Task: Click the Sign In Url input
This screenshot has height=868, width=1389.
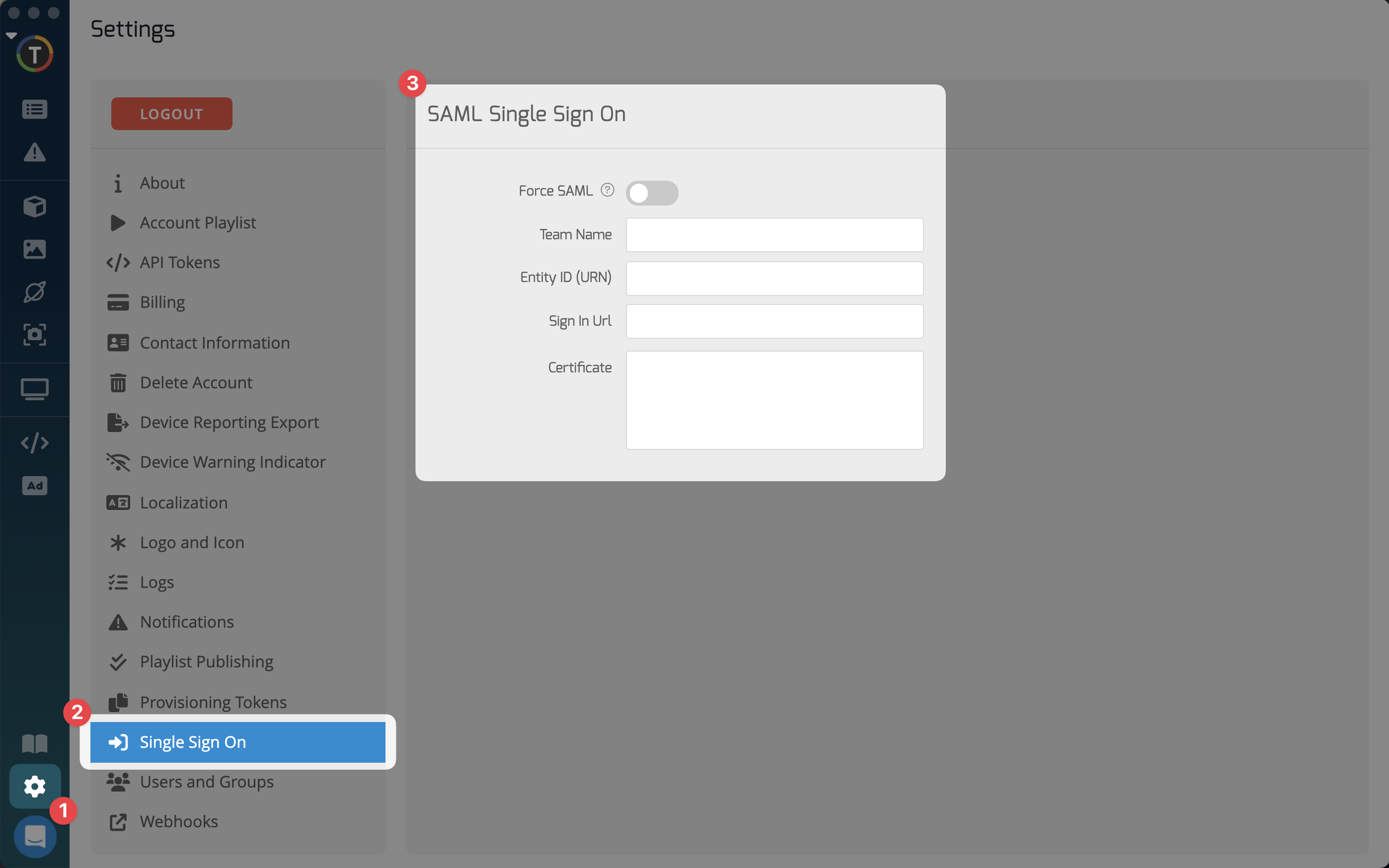Action: pyautogui.click(x=774, y=321)
